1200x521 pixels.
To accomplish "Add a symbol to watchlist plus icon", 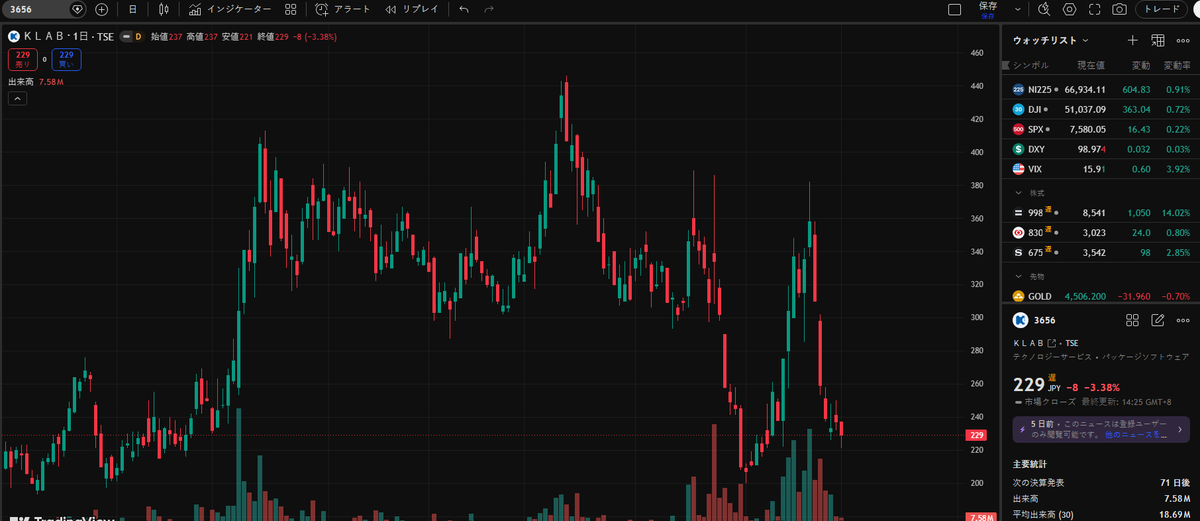I will pos(1133,40).
